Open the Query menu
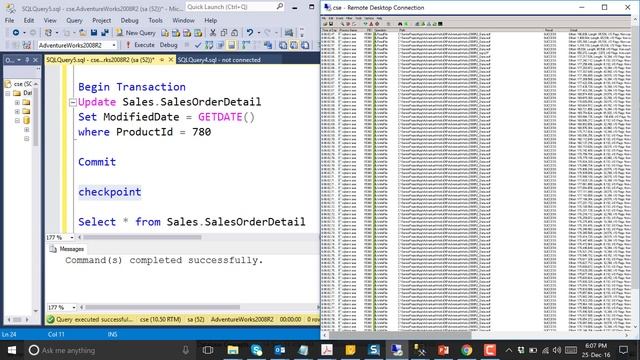The width and height of the screenshot is (640, 360). point(74,20)
